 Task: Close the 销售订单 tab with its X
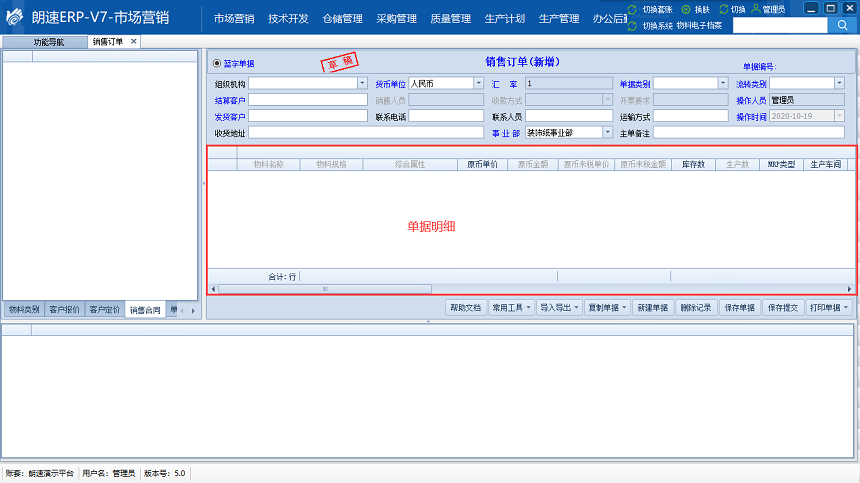[133, 41]
